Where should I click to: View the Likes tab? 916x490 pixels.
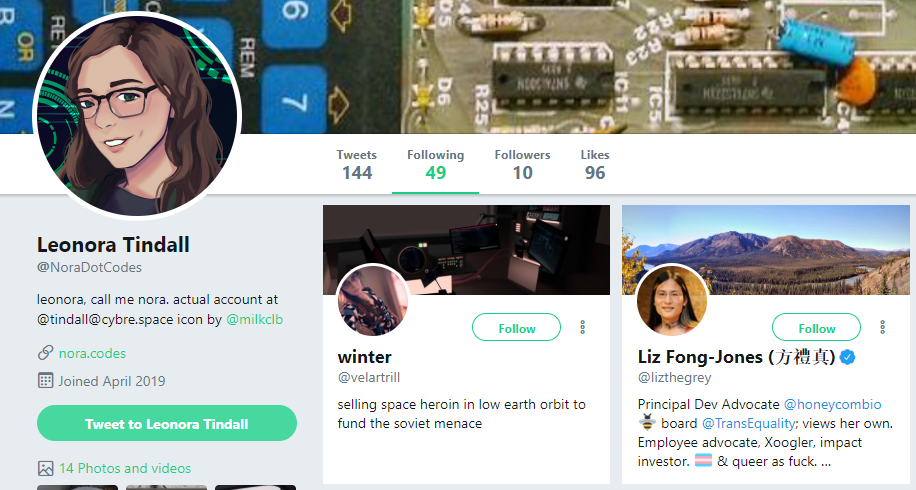(595, 164)
